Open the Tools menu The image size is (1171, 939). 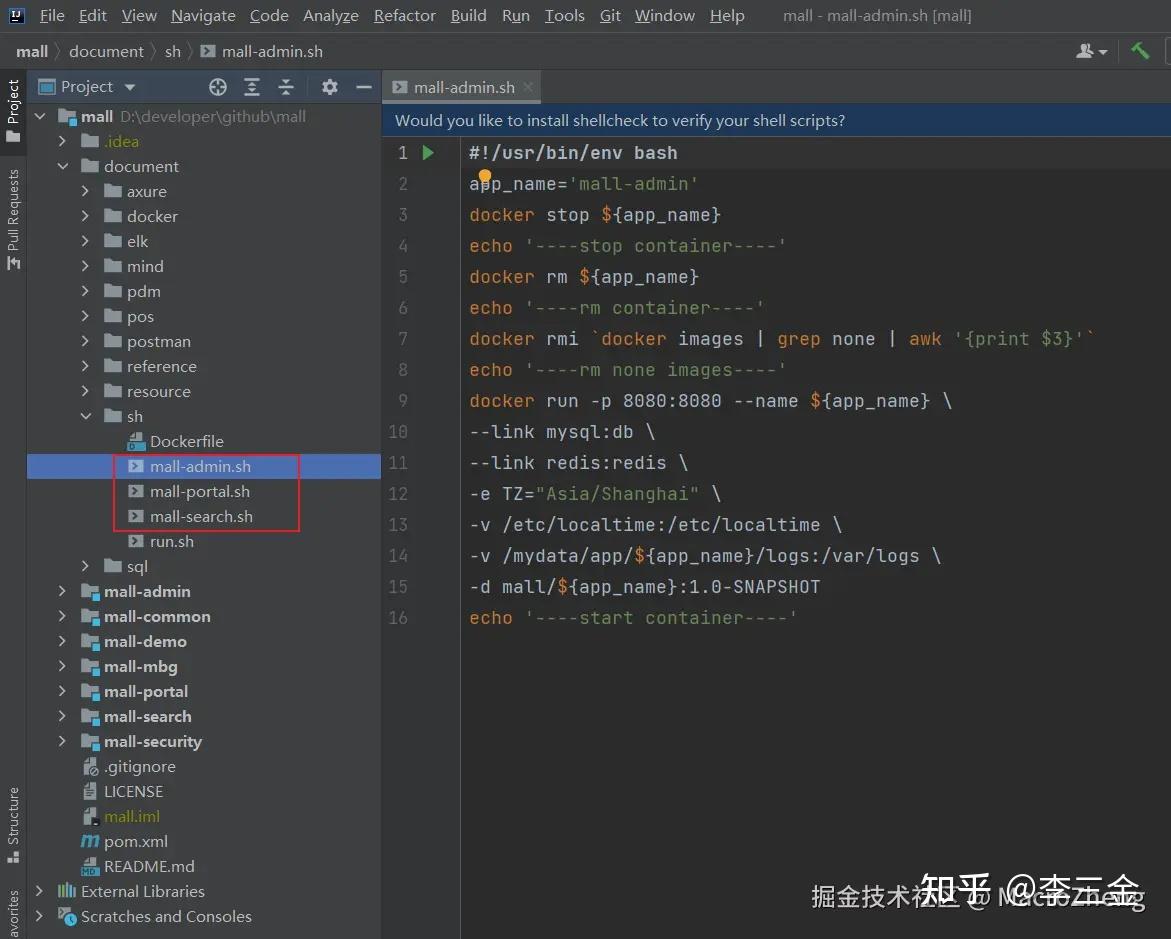pos(564,16)
